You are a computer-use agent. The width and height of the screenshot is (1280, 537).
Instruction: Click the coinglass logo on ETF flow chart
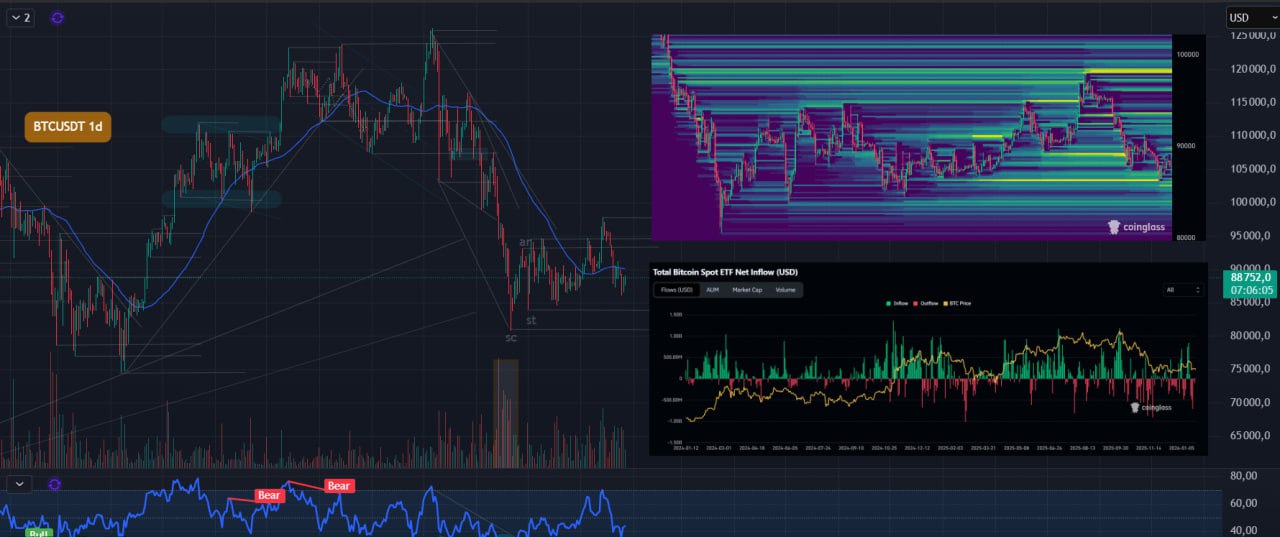[x=1151, y=408]
